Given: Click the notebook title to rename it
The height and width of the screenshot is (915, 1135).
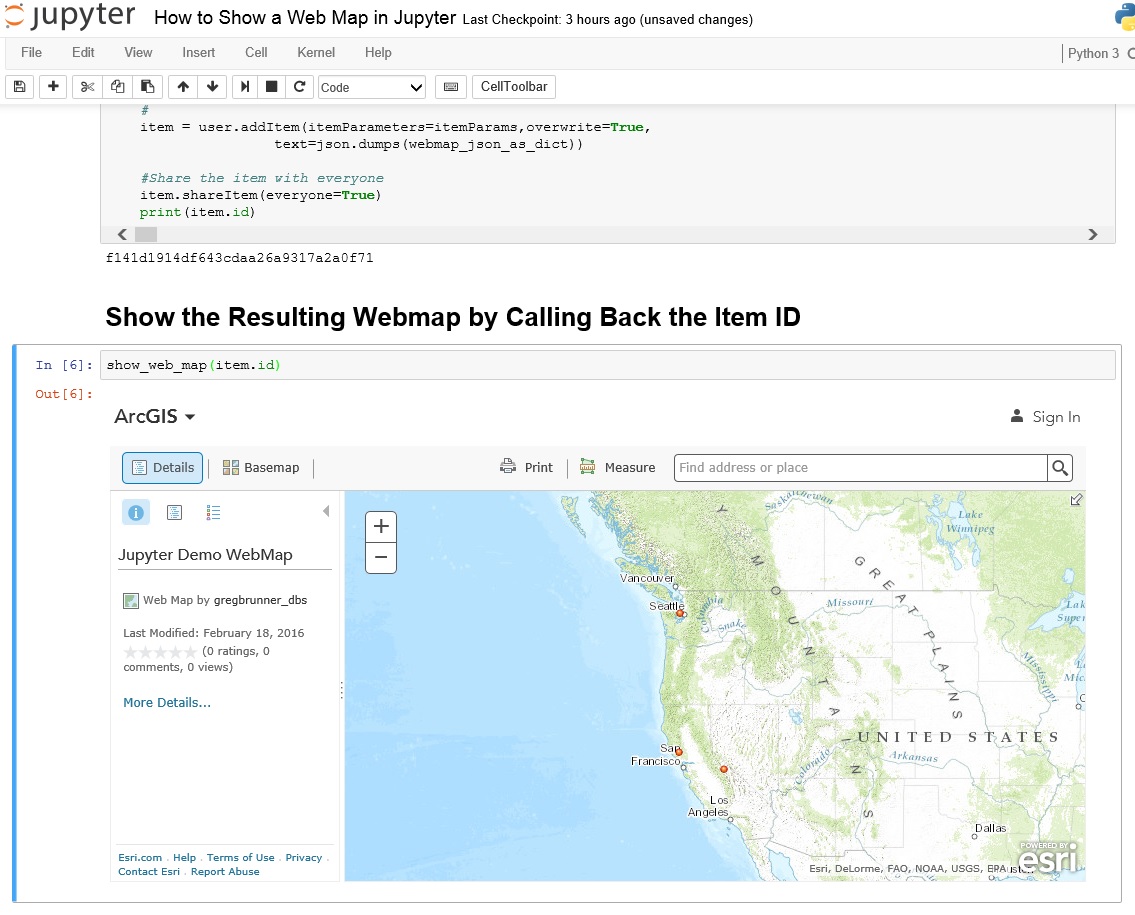Looking at the screenshot, I should [x=305, y=17].
